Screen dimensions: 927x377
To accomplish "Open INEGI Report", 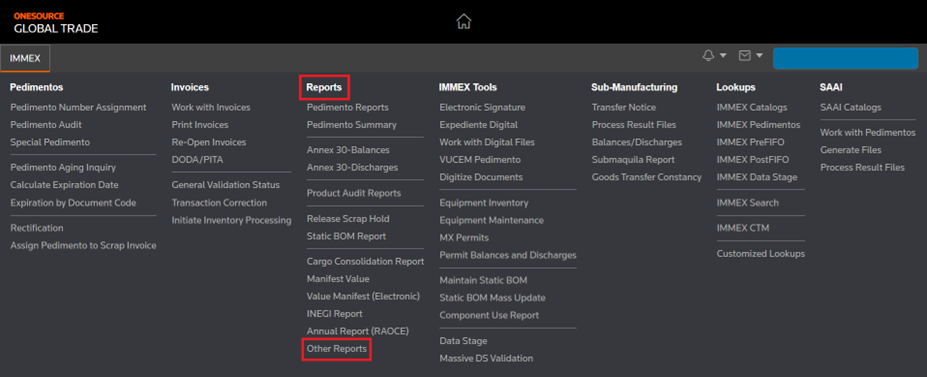I will [x=335, y=314].
